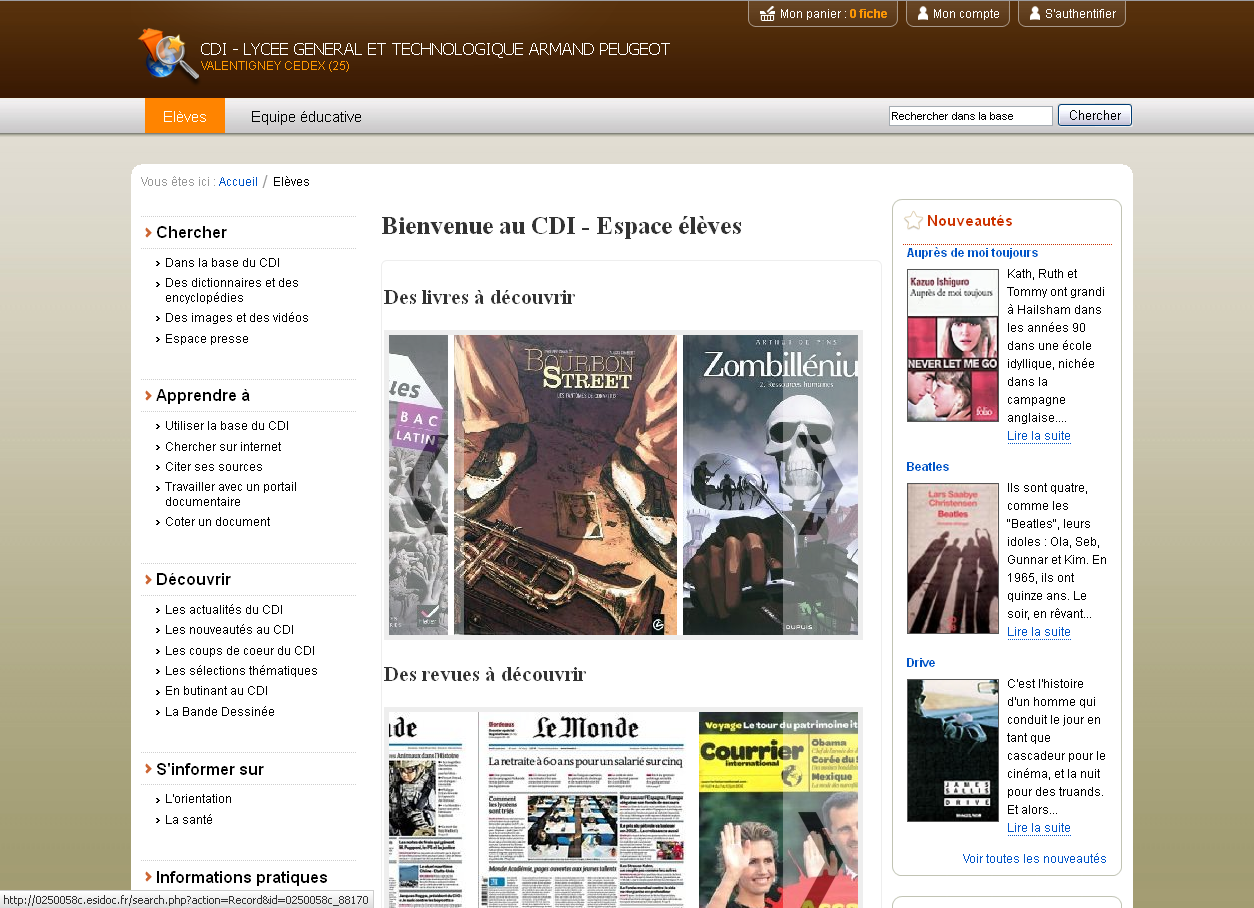Open the Mon compte account page

958,14
